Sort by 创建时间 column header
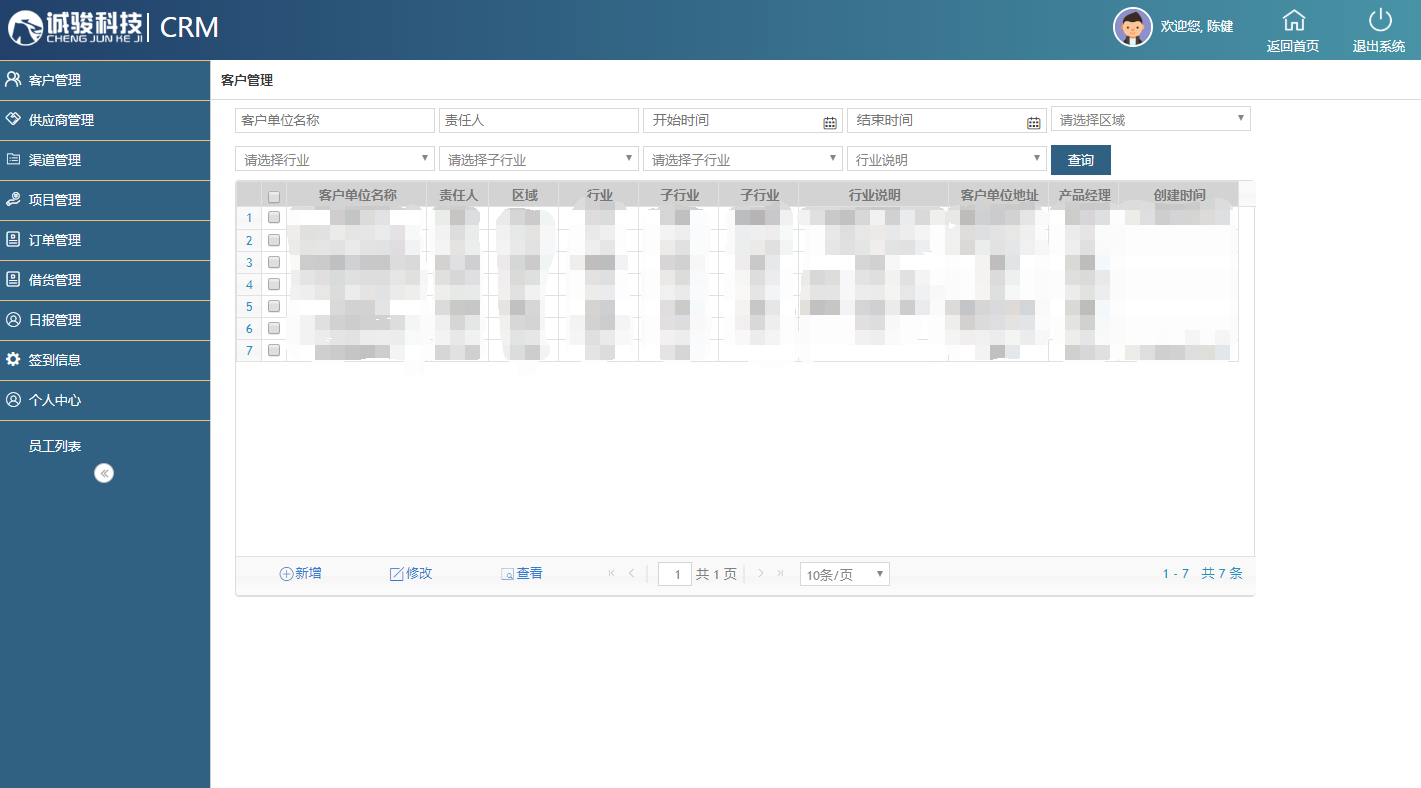The image size is (1421, 788). 1179,195
